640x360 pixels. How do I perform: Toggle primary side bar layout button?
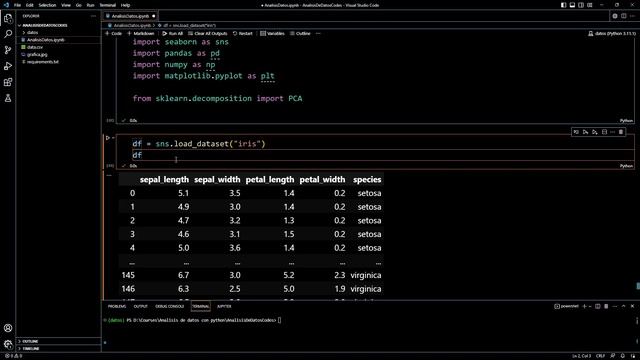pyautogui.click(x=564, y=5)
